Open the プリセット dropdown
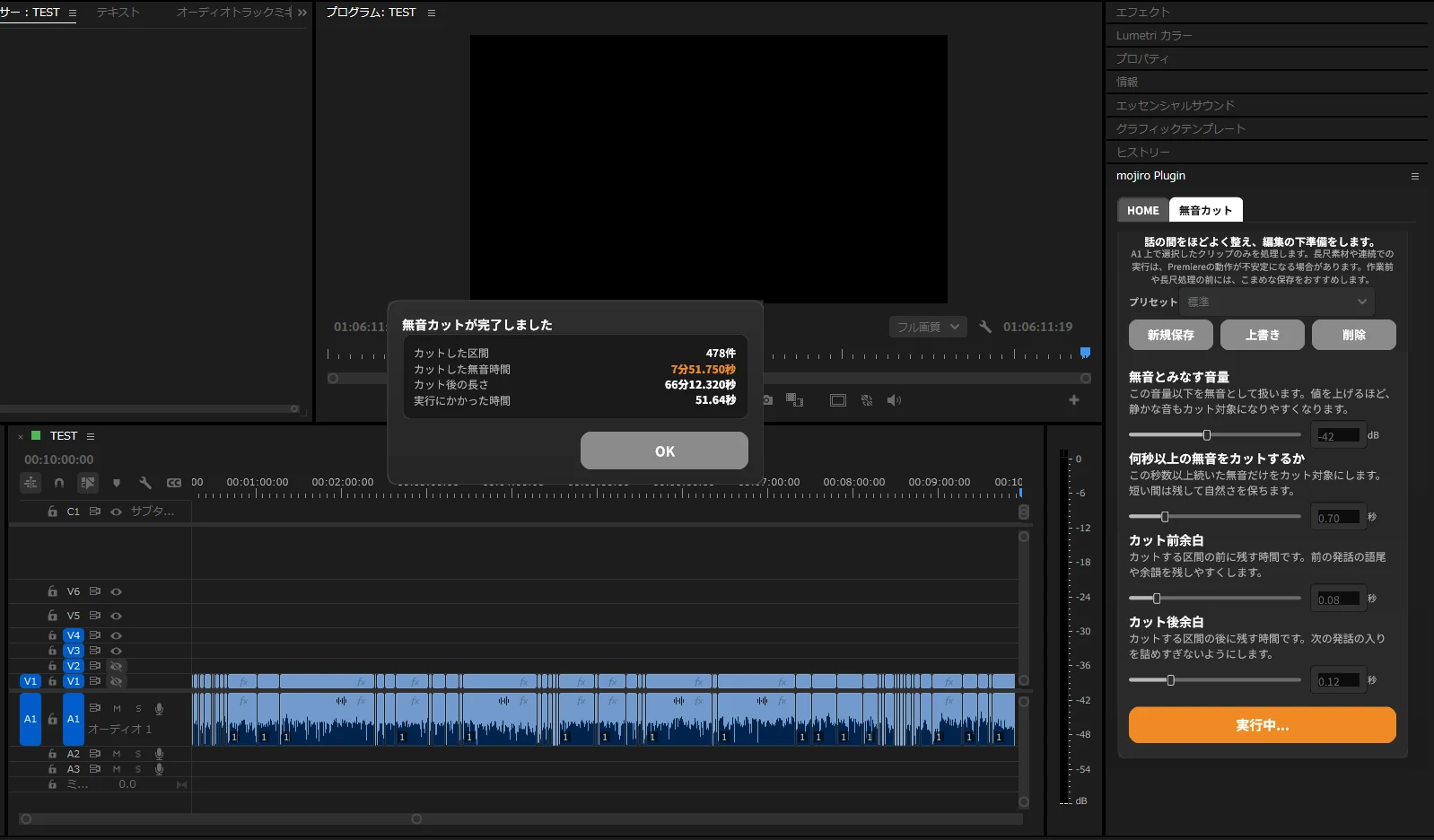This screenshot has width=1434, height=840. tap(1277, 302)
